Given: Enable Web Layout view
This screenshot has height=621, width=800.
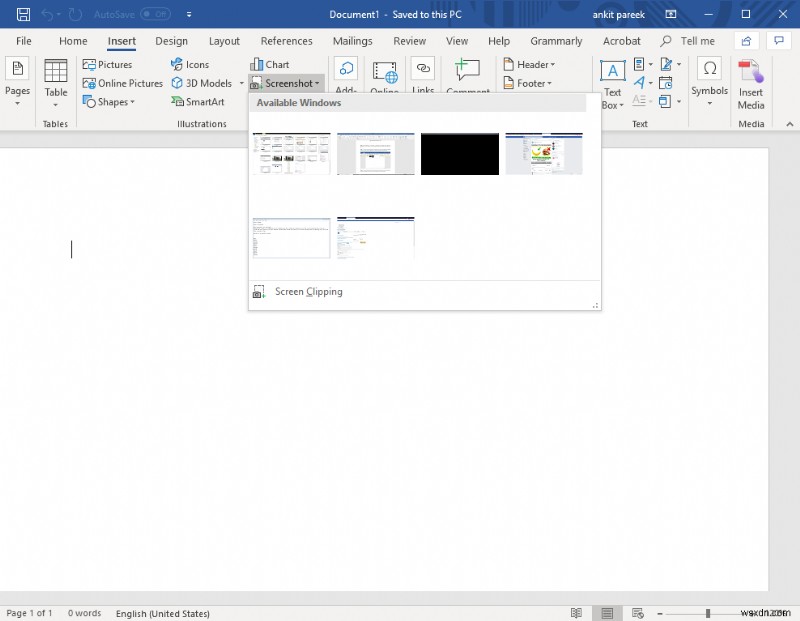Looking at the screenshot, I should point(637,613).
